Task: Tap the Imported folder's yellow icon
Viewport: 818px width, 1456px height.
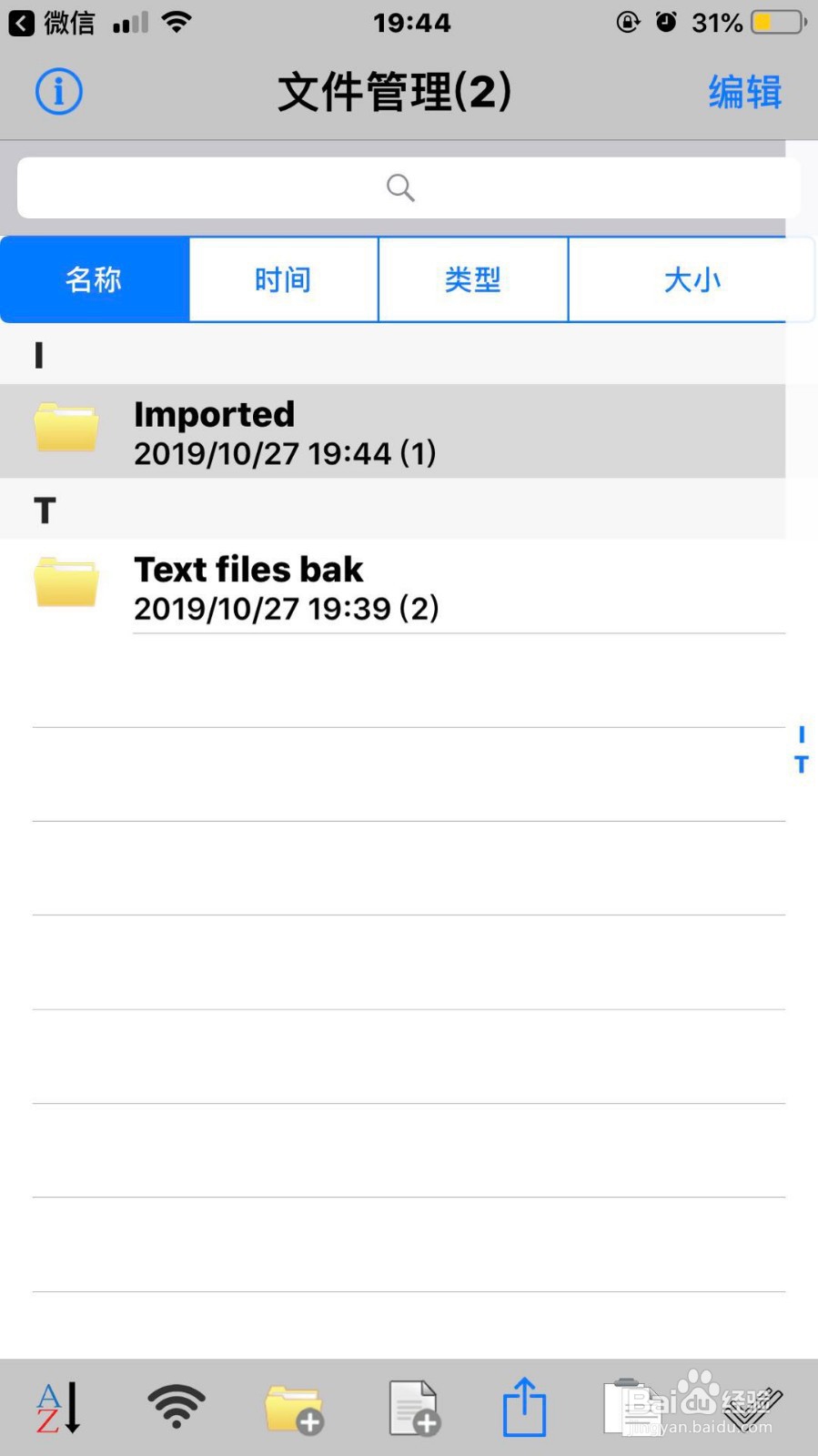Action: pos(66,428)
